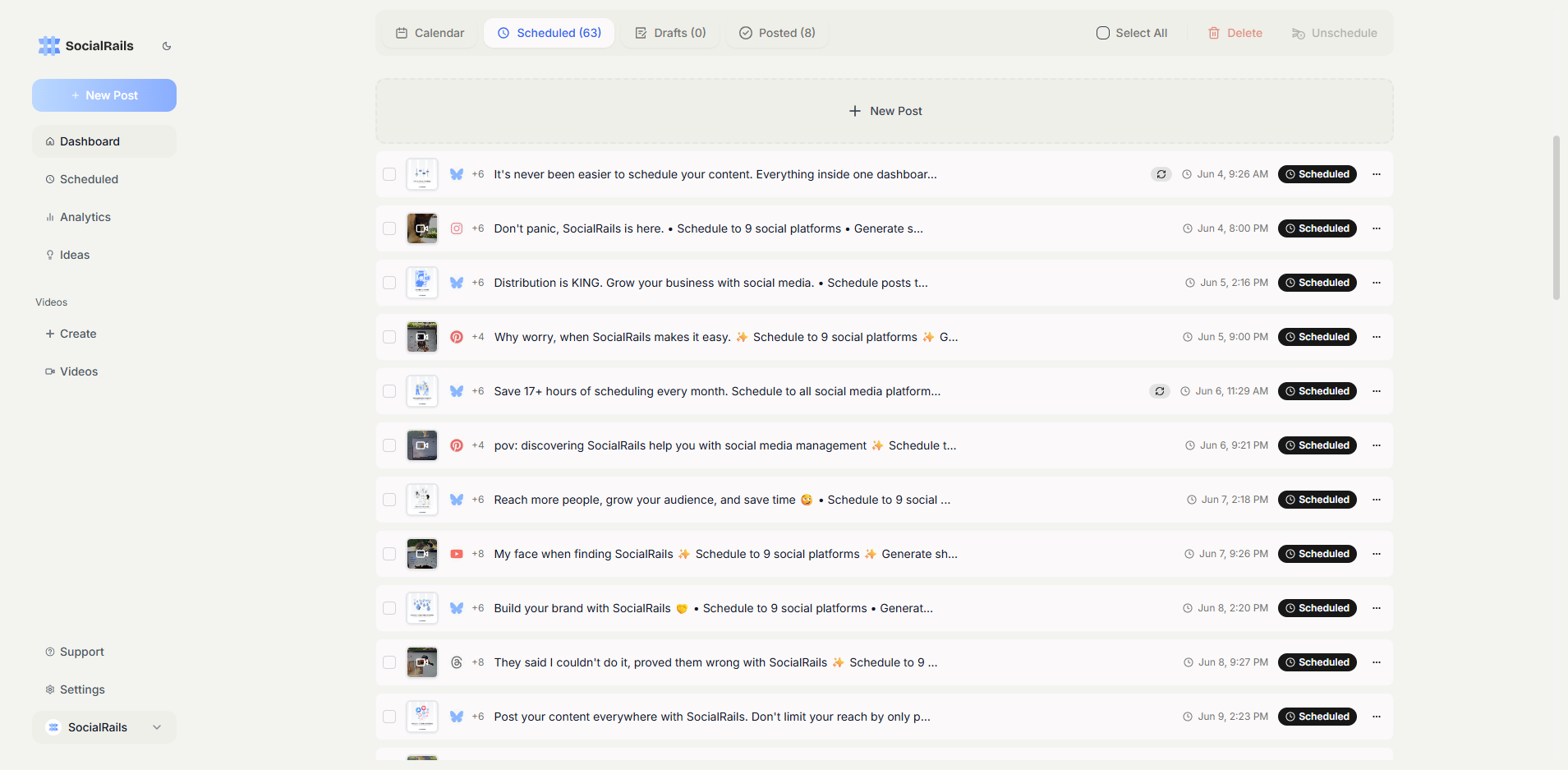This screenshot has height=770, width=1568.
Task: Check the box next to the 'Distribution is KING' post
Action: click(389, 283)
